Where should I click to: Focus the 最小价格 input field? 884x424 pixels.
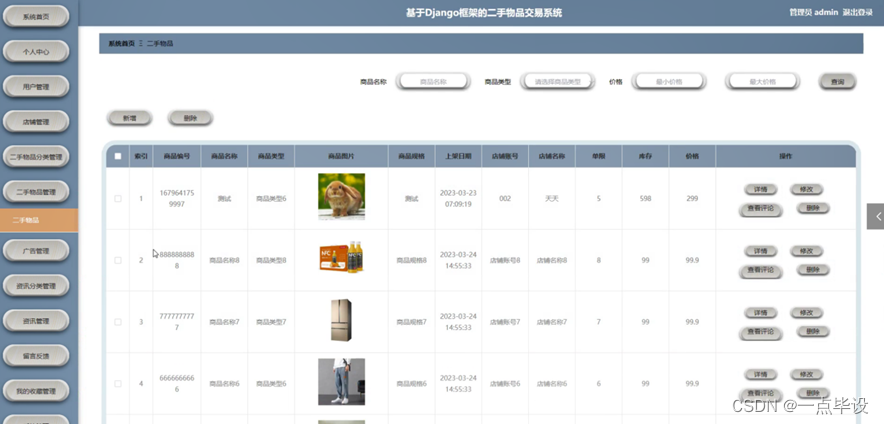click(x=669, y=82)
